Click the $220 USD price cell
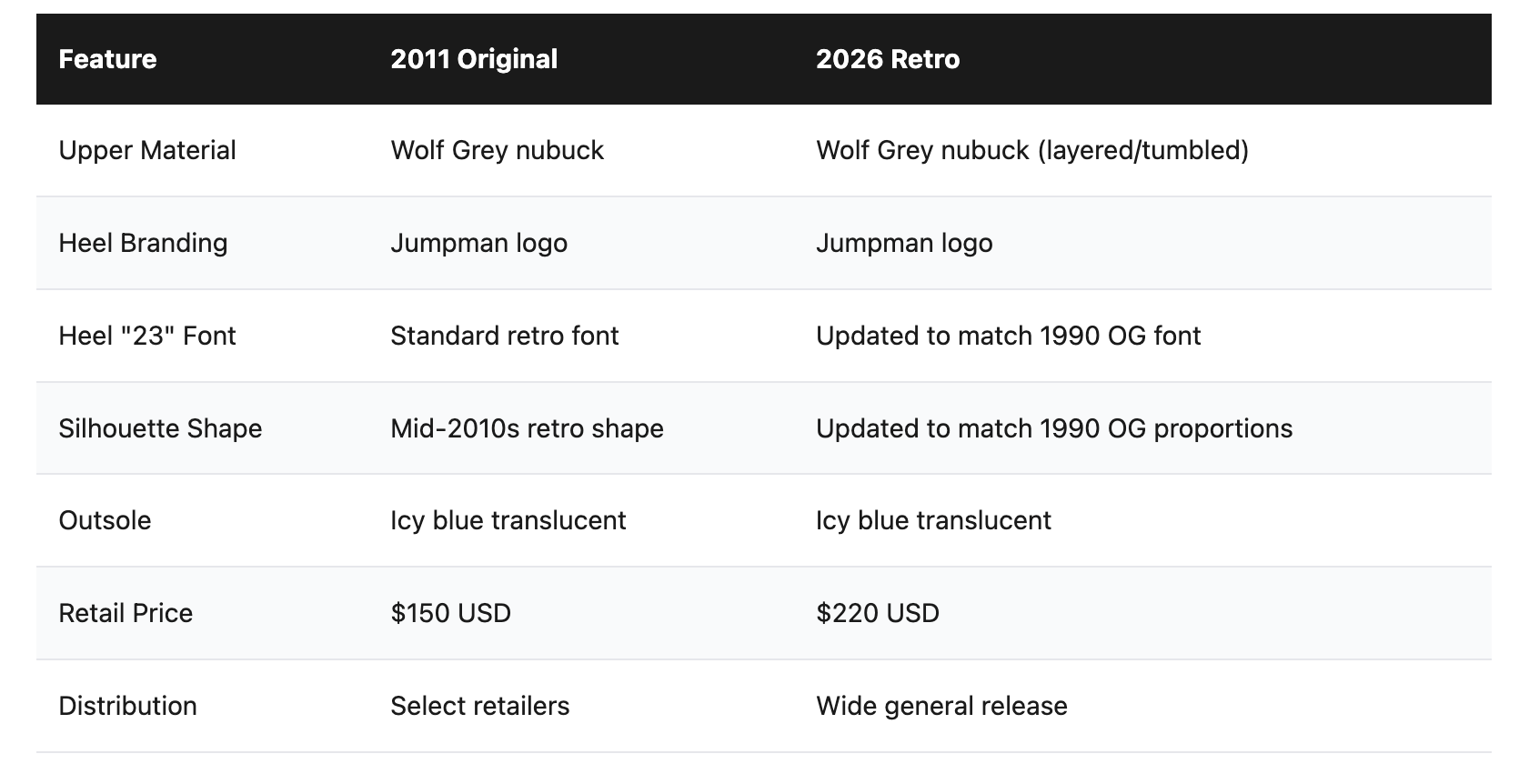Screen dimensions: 1539x784 (x=877, y=613)
